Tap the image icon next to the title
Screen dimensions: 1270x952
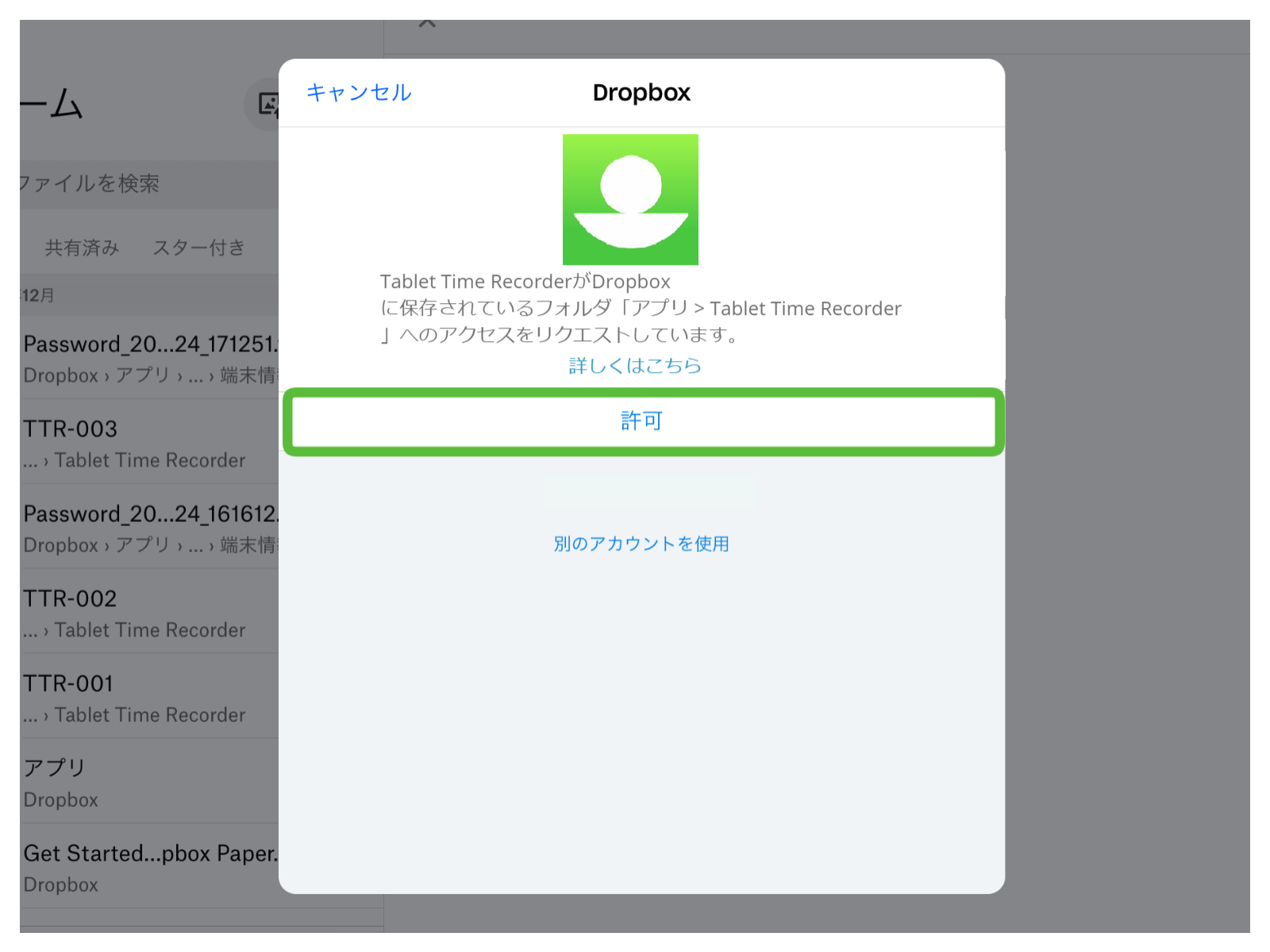(x=268, y=105)
